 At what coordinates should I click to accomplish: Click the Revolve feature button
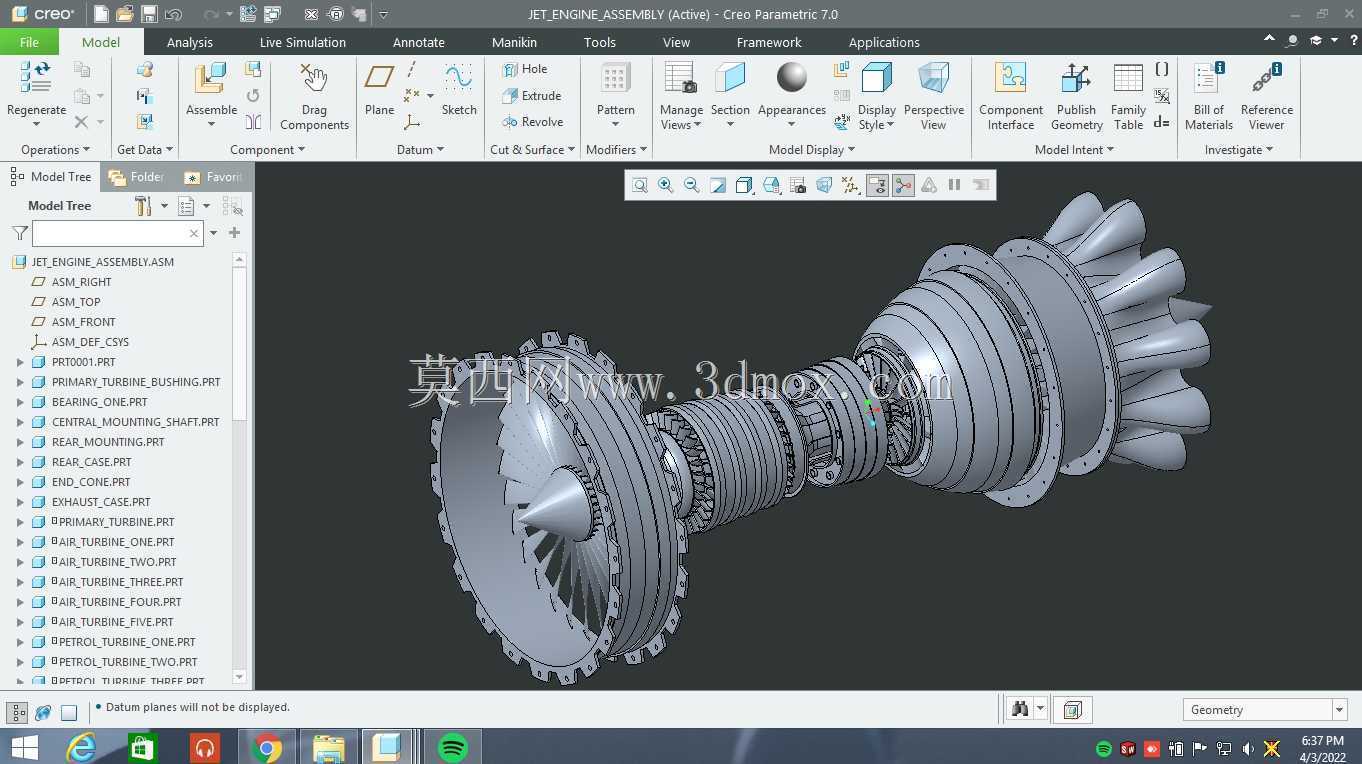click(x=533, y=122)
